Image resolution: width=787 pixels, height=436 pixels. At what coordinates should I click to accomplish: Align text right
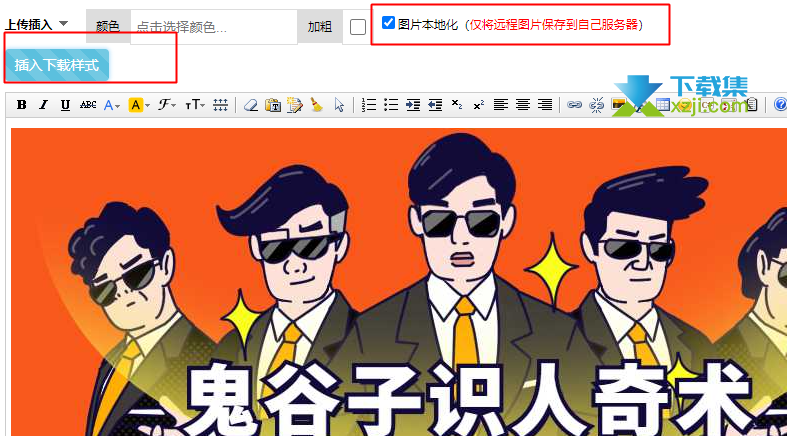(545, 105)
